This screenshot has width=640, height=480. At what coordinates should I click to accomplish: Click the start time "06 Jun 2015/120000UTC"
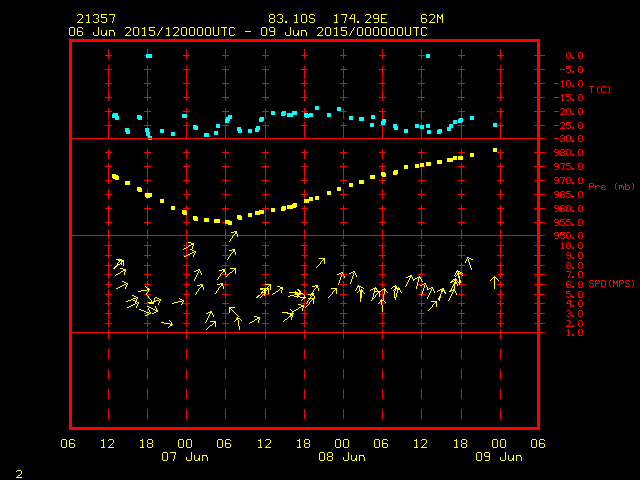[152, 32]
